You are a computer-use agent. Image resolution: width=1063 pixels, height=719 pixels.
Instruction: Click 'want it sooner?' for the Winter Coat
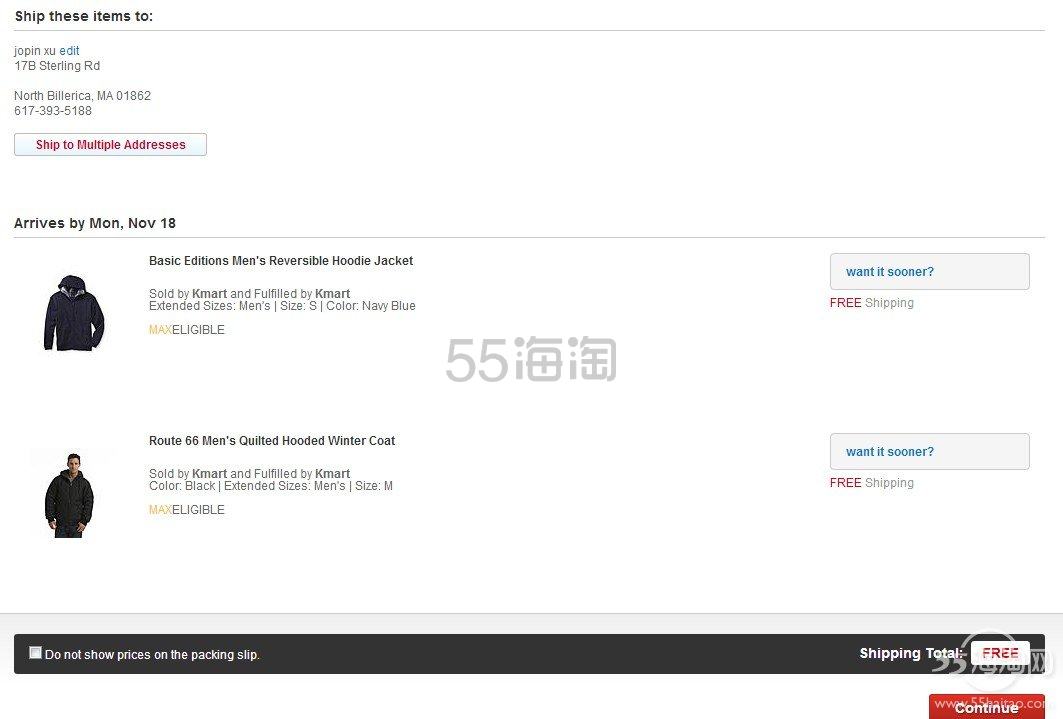(929, 451)
